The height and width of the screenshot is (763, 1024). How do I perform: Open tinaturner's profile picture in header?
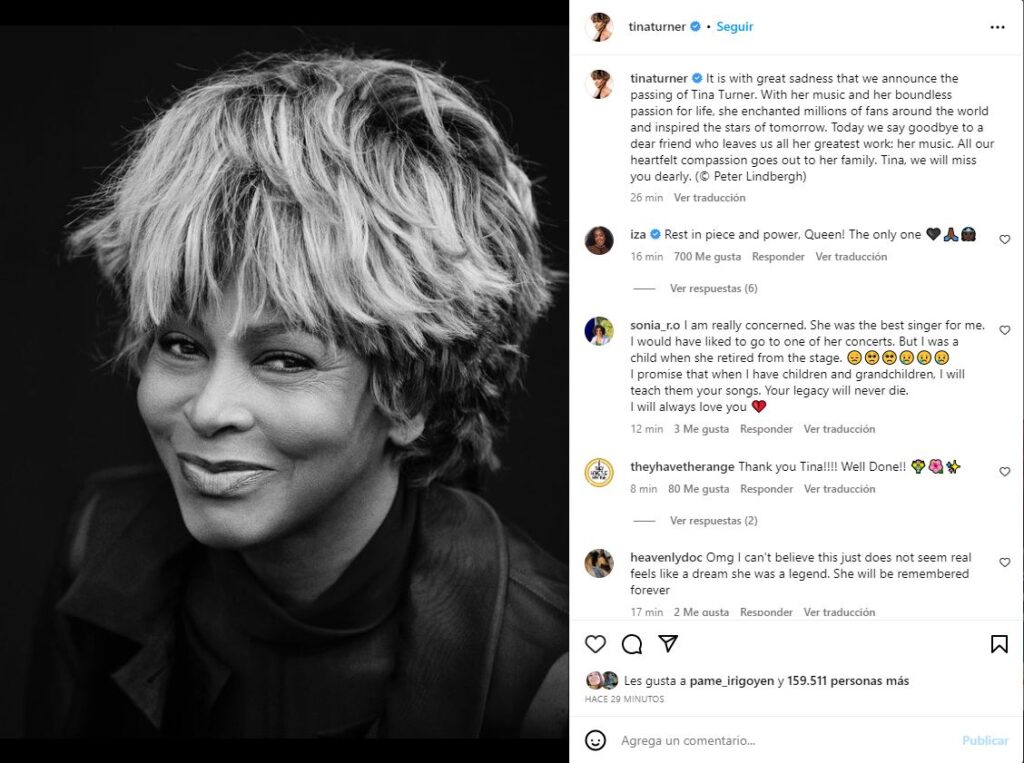click(599, 27)
